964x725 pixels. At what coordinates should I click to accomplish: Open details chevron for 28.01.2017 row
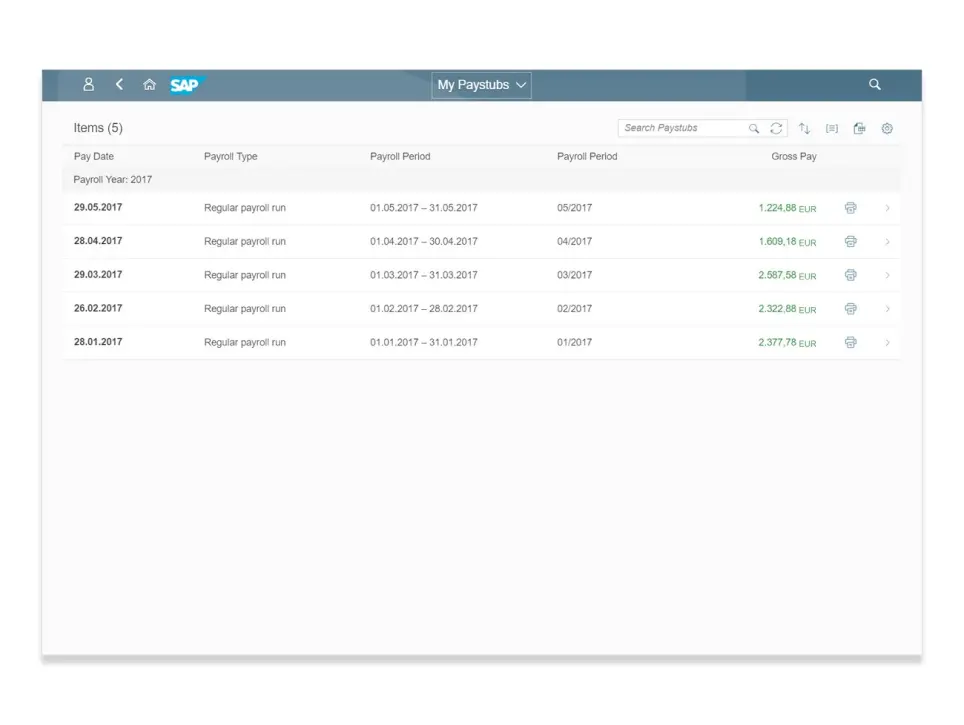[x=888, y=343]
